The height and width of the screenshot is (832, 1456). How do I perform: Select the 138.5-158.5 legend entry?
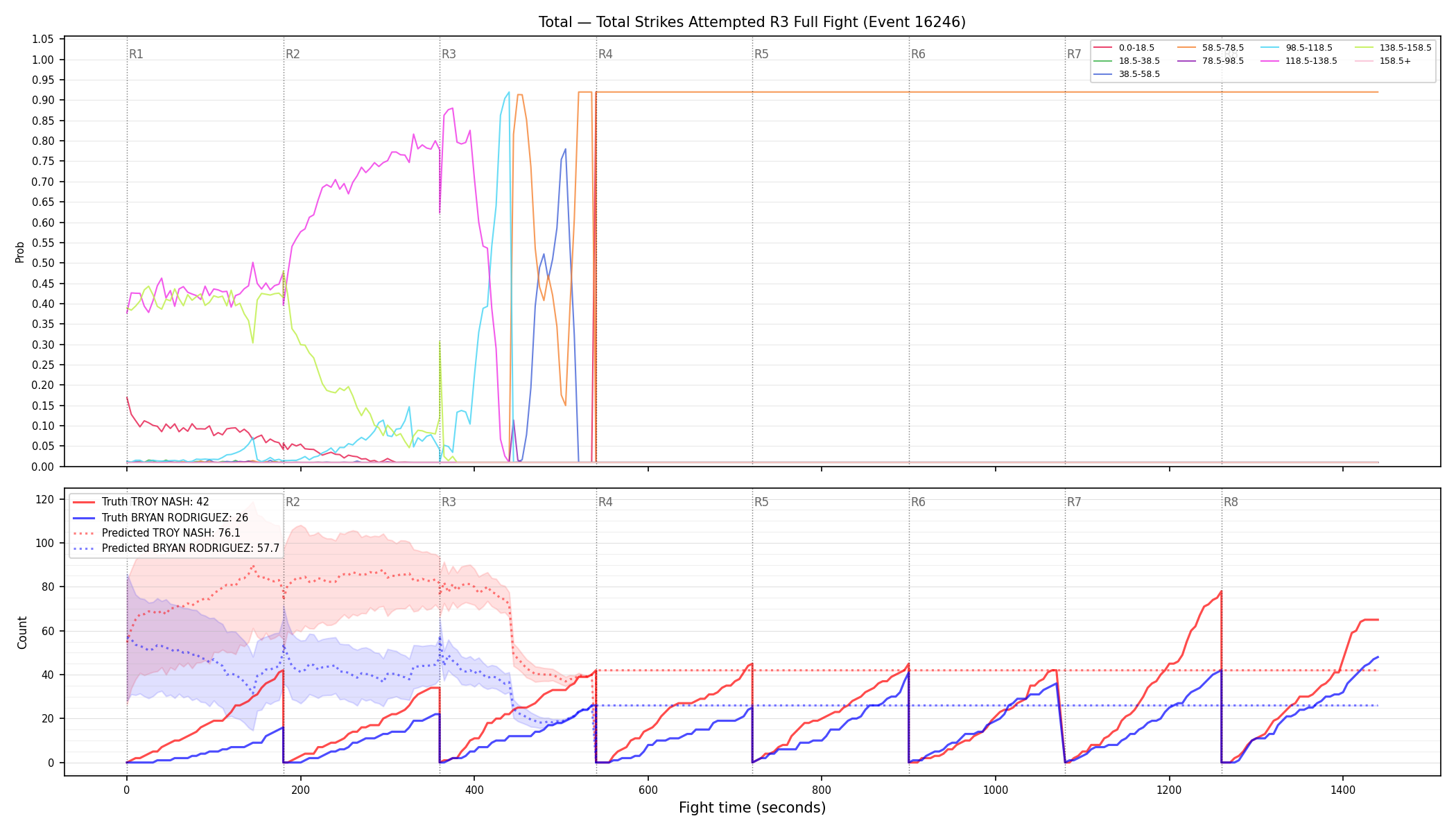coord(1393,48)
